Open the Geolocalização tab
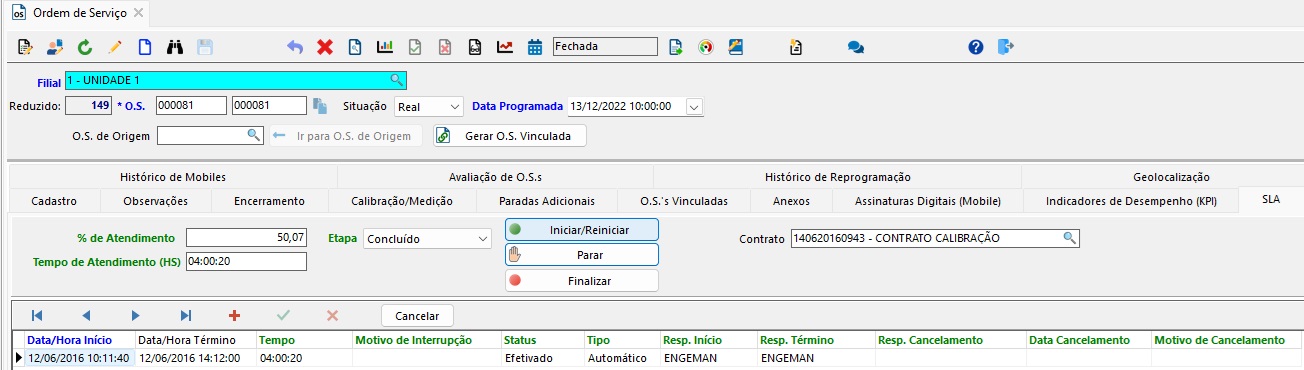This screenshot has height=370, width=1304. coord(1171,177)
